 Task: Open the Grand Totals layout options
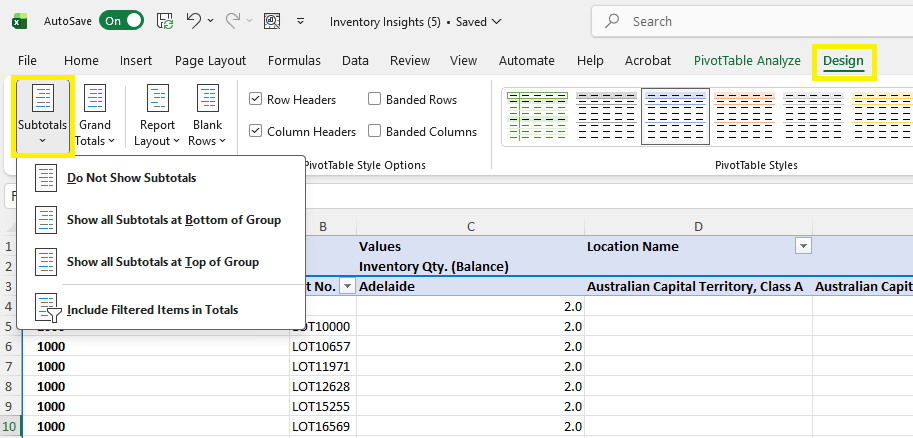tap(95, 115)
